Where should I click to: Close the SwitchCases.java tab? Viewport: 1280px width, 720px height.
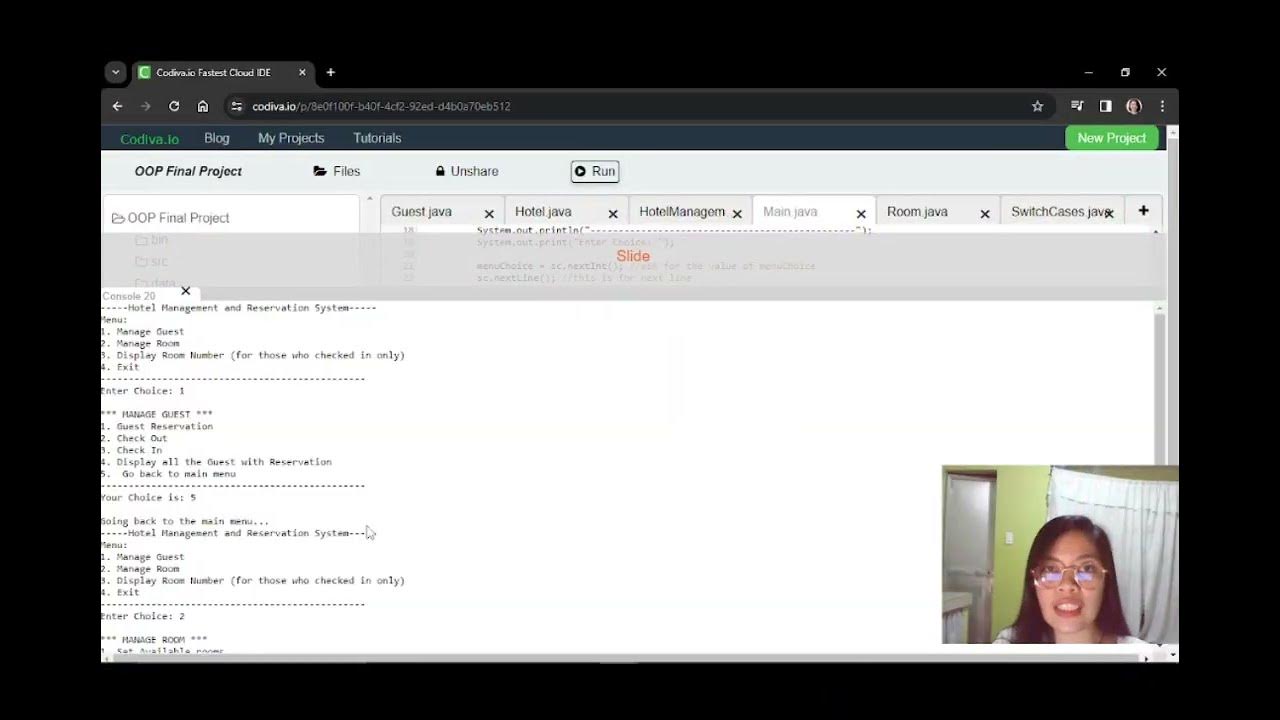point(1109,214)
